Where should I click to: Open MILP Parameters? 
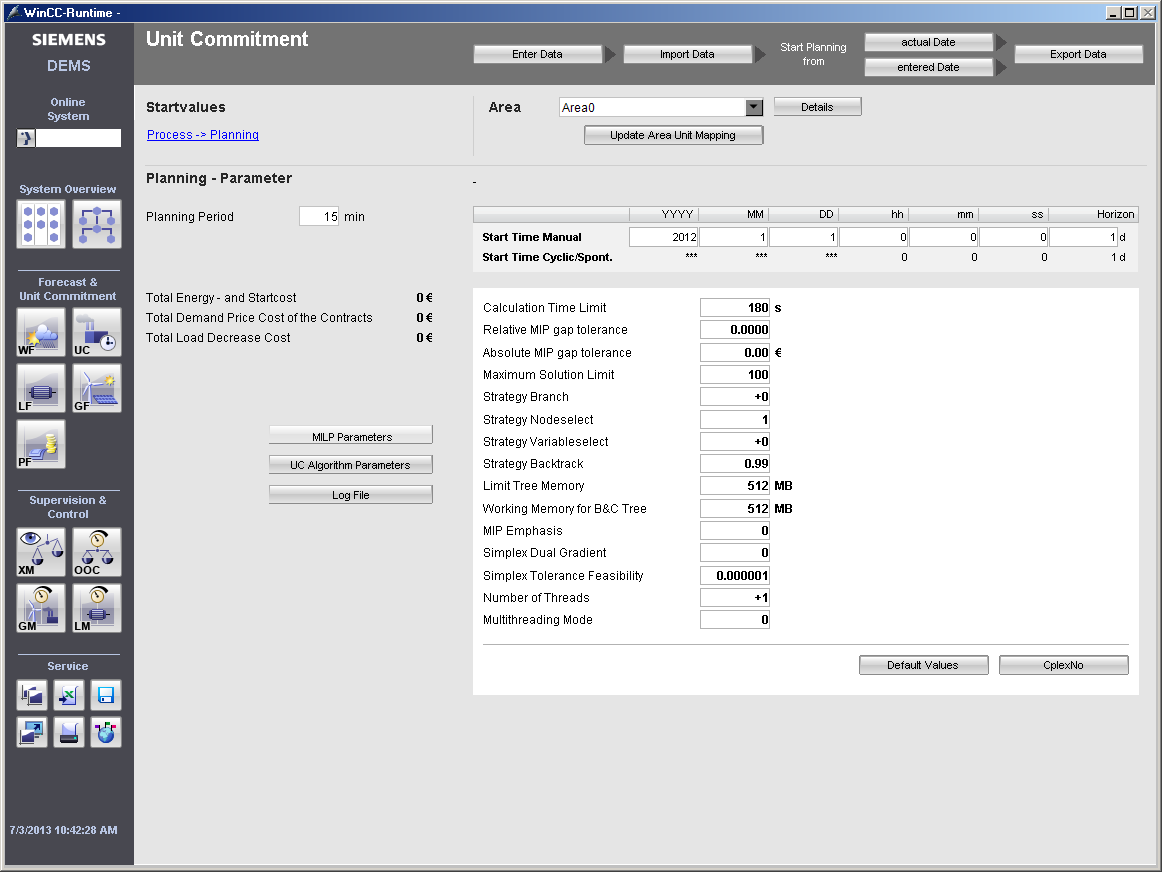click(351, 436)
